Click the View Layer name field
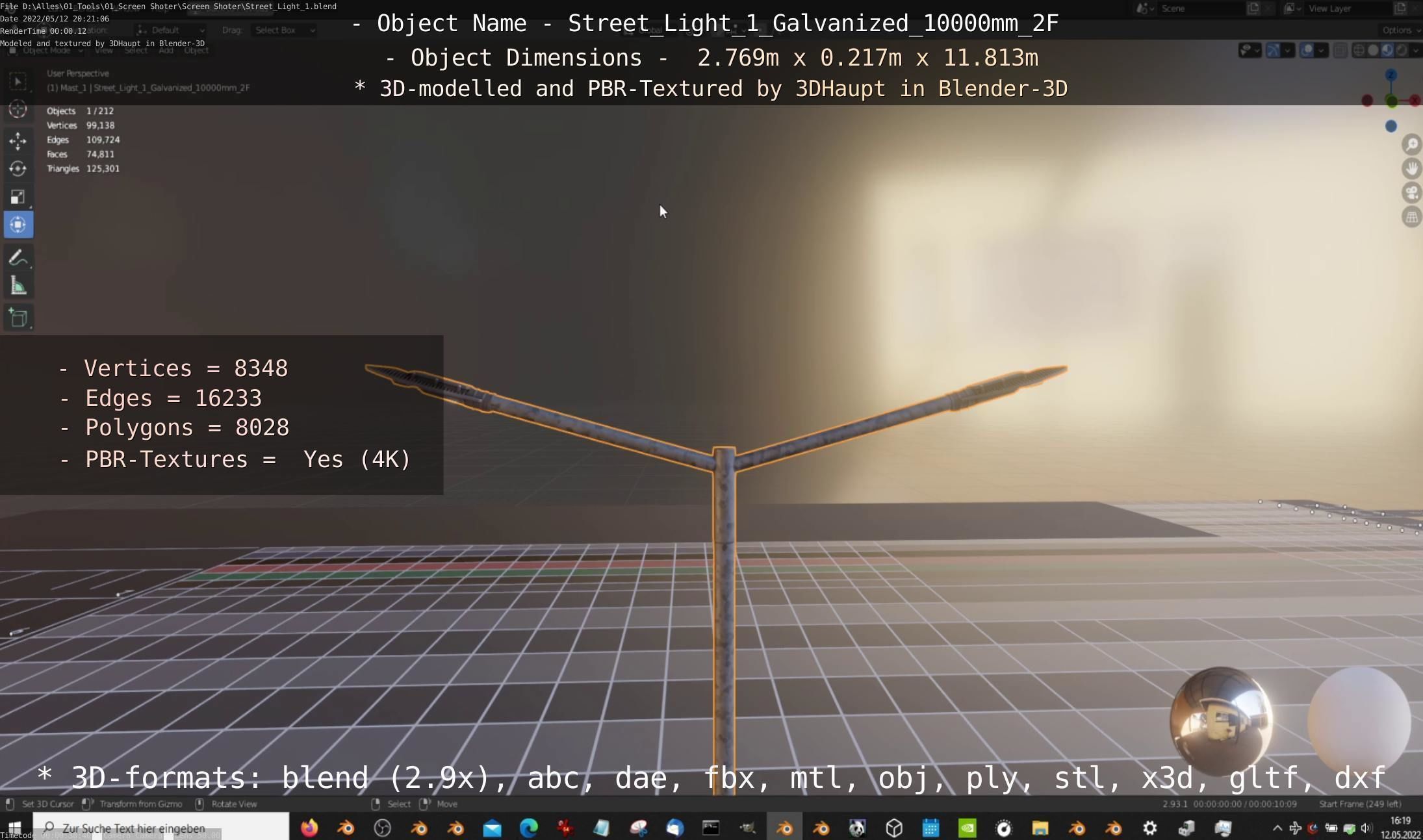This screenshot has width=1423, height=840. pyautogui.click(x=1348, y=8)
